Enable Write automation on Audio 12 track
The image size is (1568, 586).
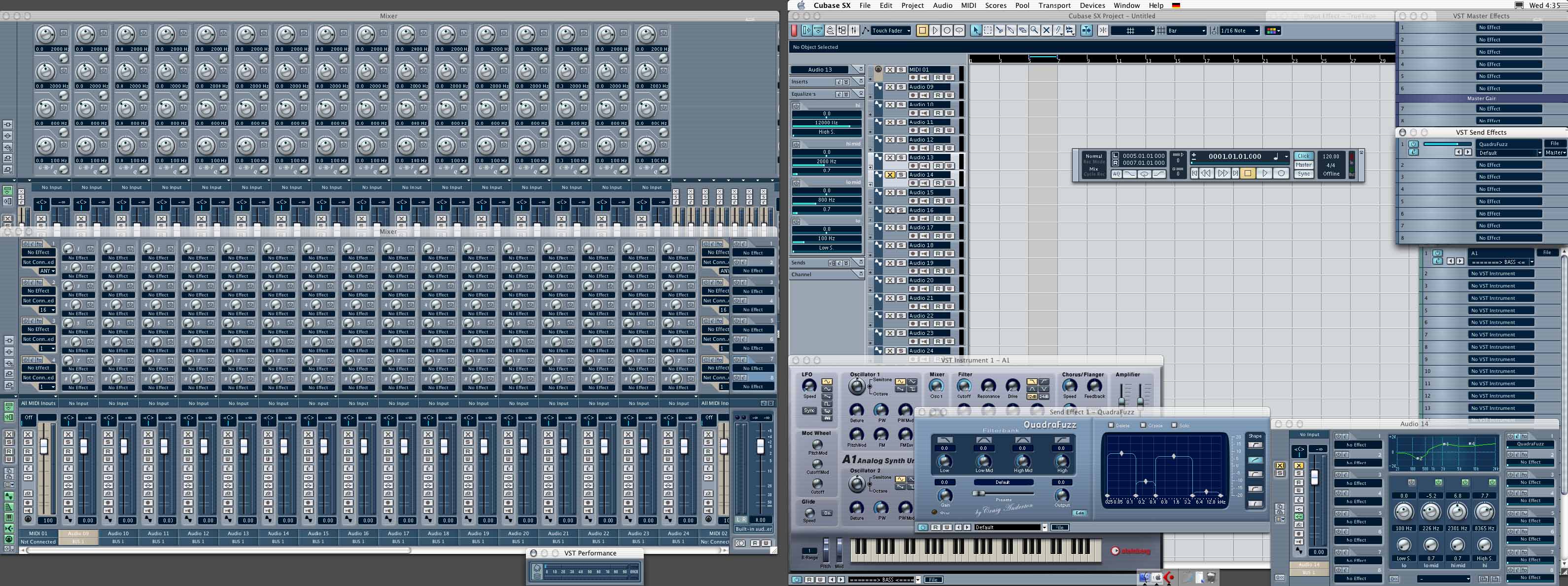pos(949,148)
